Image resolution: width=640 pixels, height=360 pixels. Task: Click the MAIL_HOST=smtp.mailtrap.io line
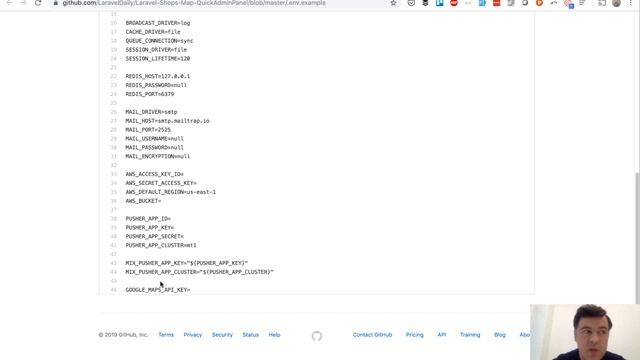tap(167, 121)
